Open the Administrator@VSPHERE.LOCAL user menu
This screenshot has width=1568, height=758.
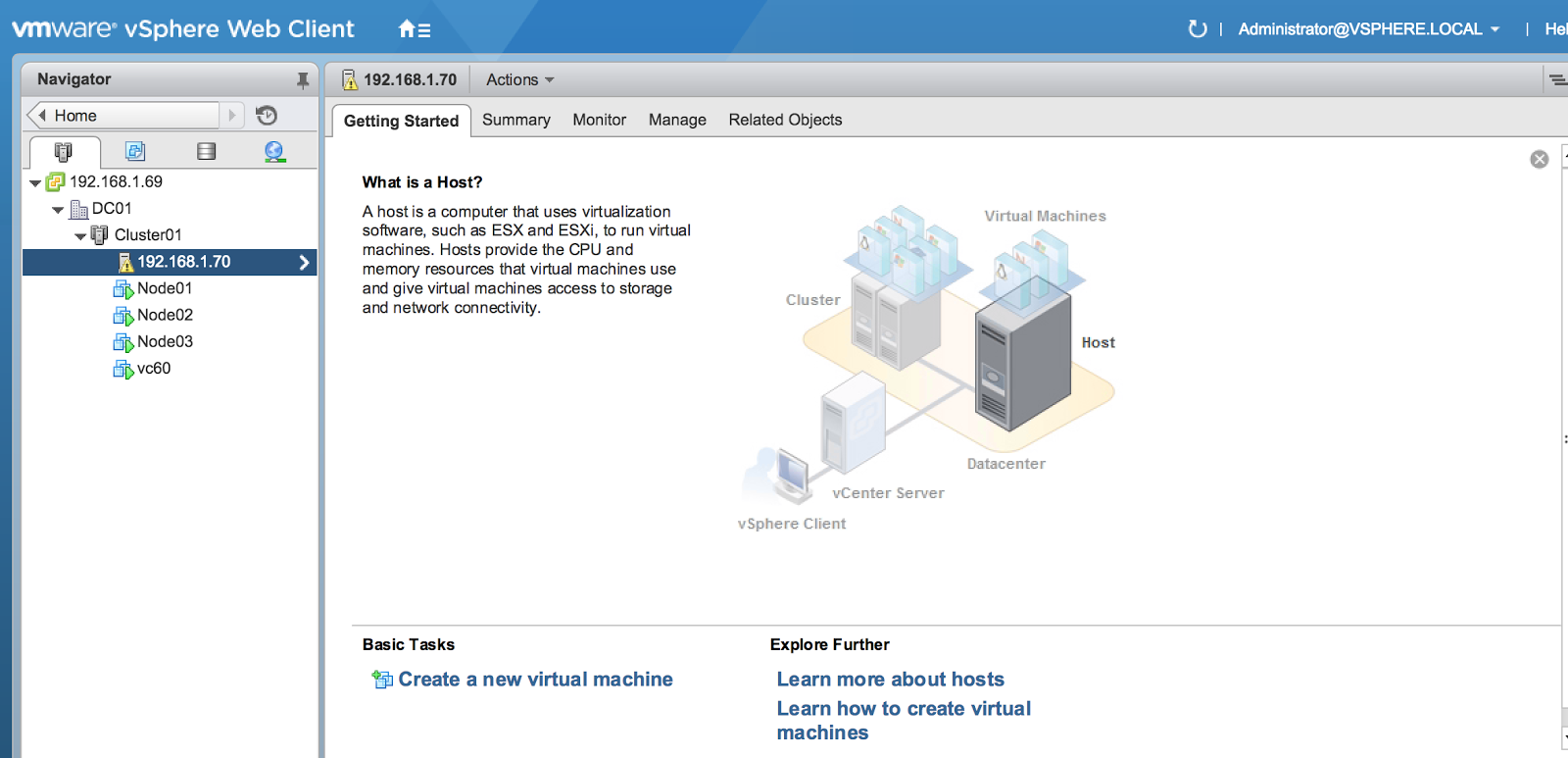[x=1368, y=29]
